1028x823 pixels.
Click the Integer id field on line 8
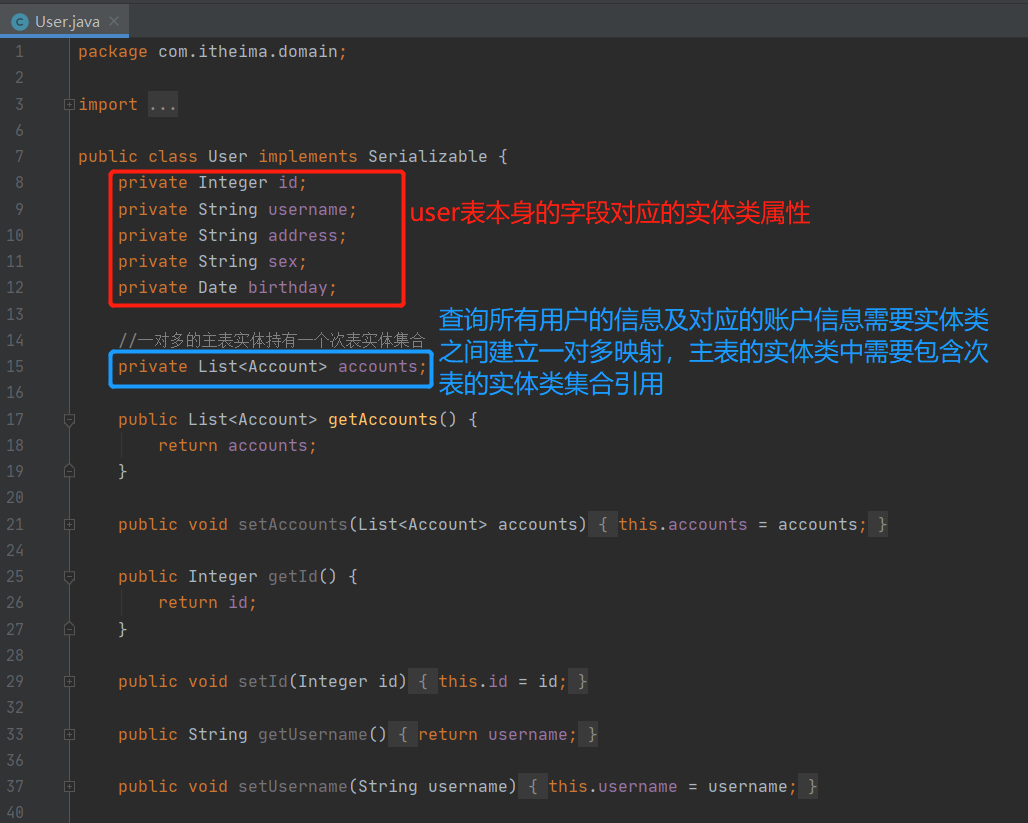pos(288,182)
